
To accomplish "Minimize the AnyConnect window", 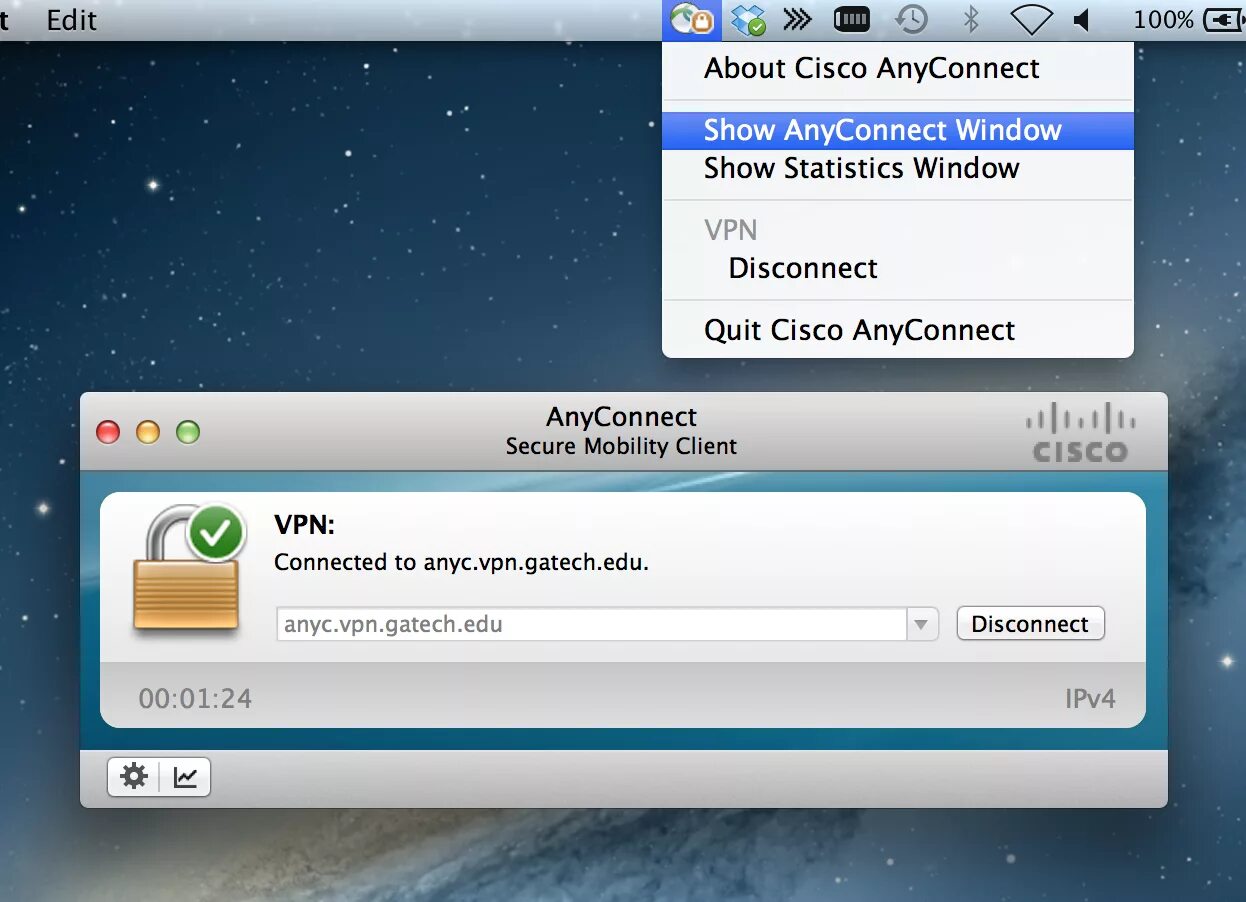I will (148, 432).
